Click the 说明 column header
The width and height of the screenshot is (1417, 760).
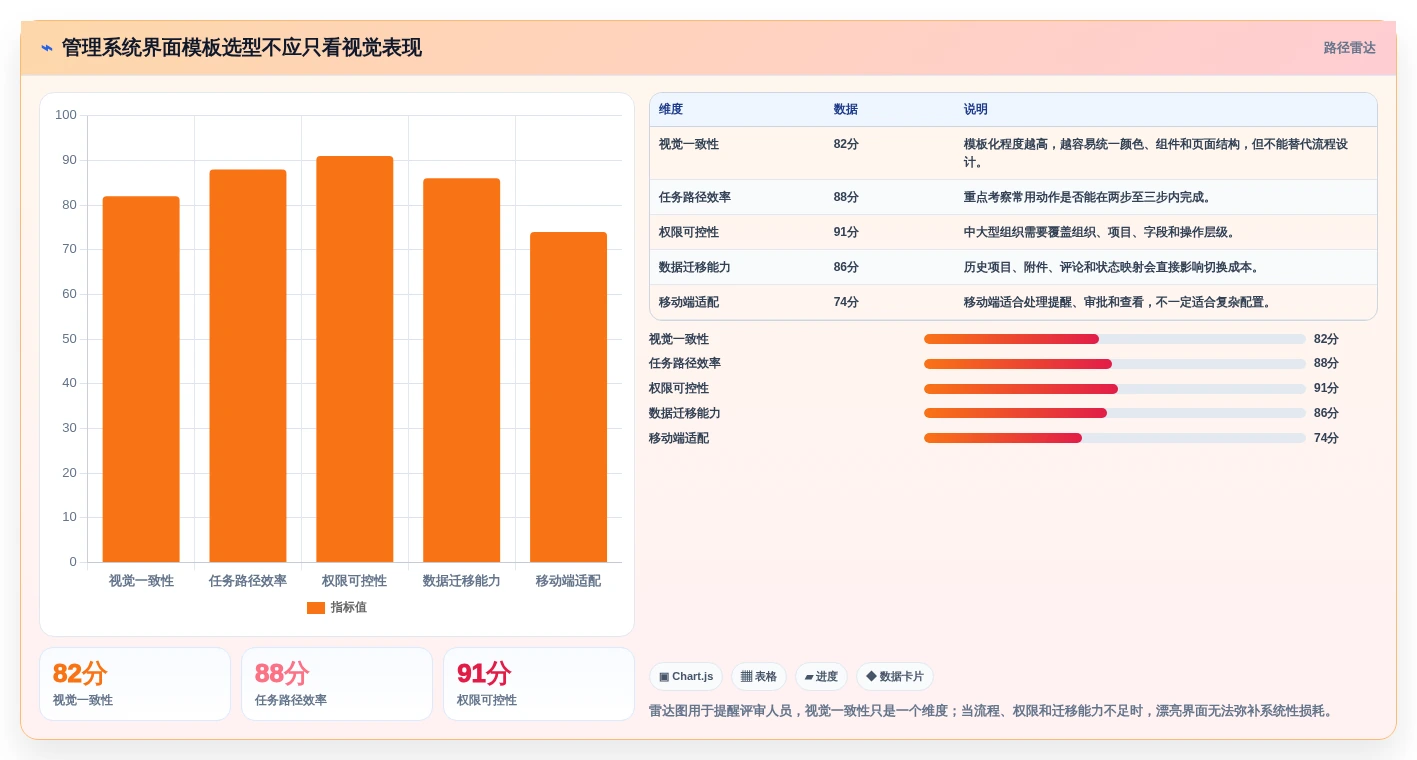pyautogui.click(x=975, y=109)
